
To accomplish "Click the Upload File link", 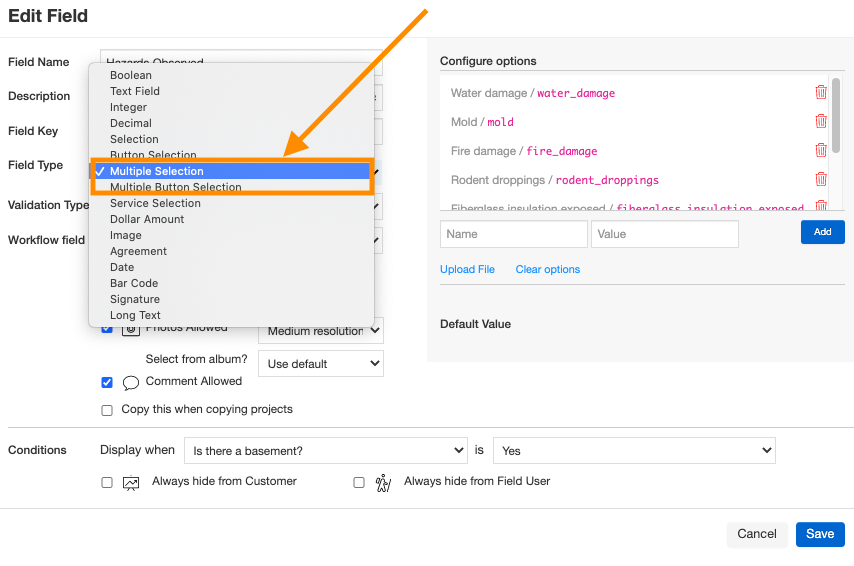I will tap(467, 269).
